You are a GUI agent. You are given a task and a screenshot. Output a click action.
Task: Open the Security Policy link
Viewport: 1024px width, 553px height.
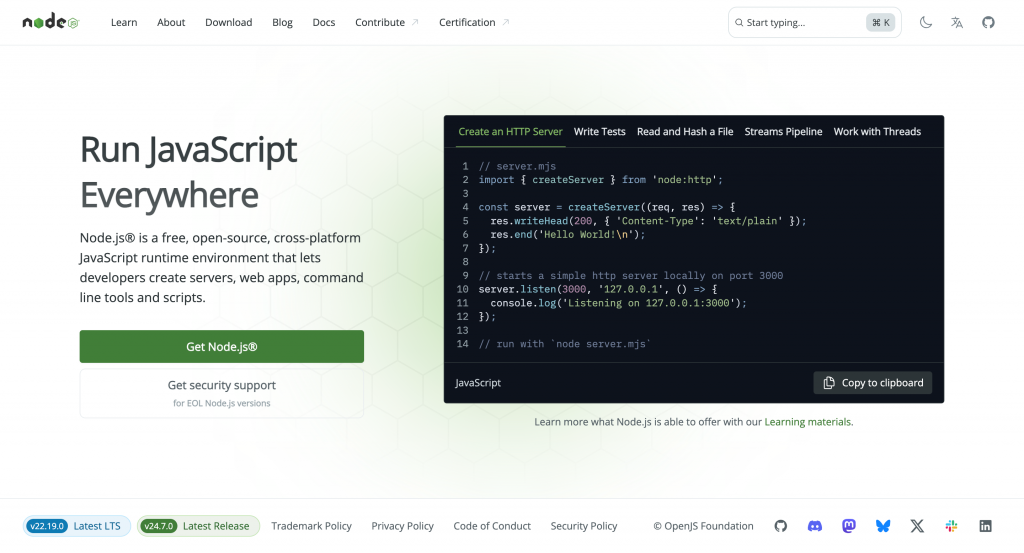[x=584, y=526]
